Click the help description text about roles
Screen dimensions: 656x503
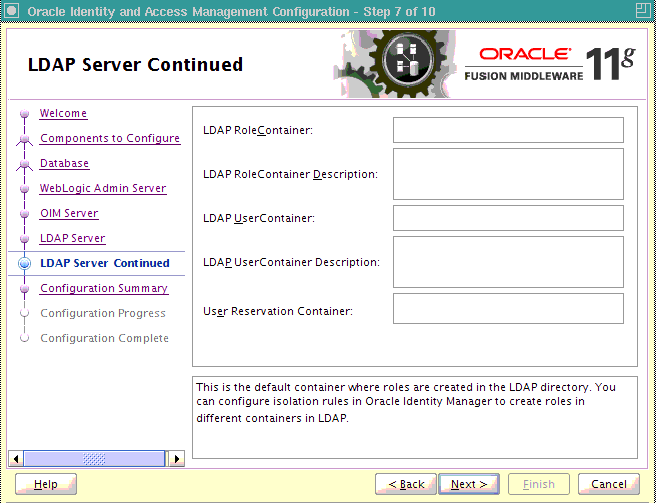click(x=405, y=402)
